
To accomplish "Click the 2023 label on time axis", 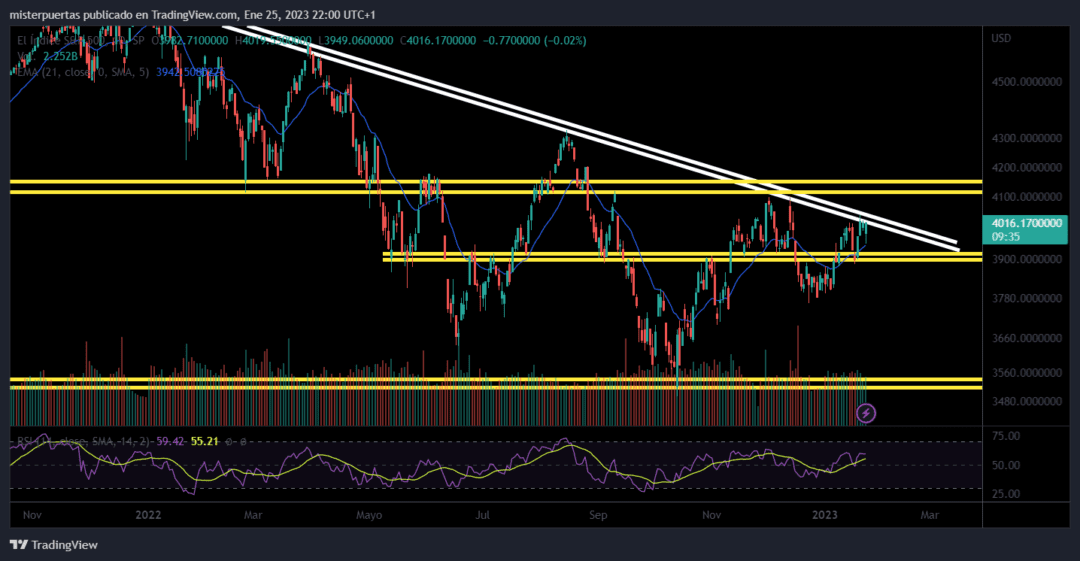I will (x=824, y=514).
